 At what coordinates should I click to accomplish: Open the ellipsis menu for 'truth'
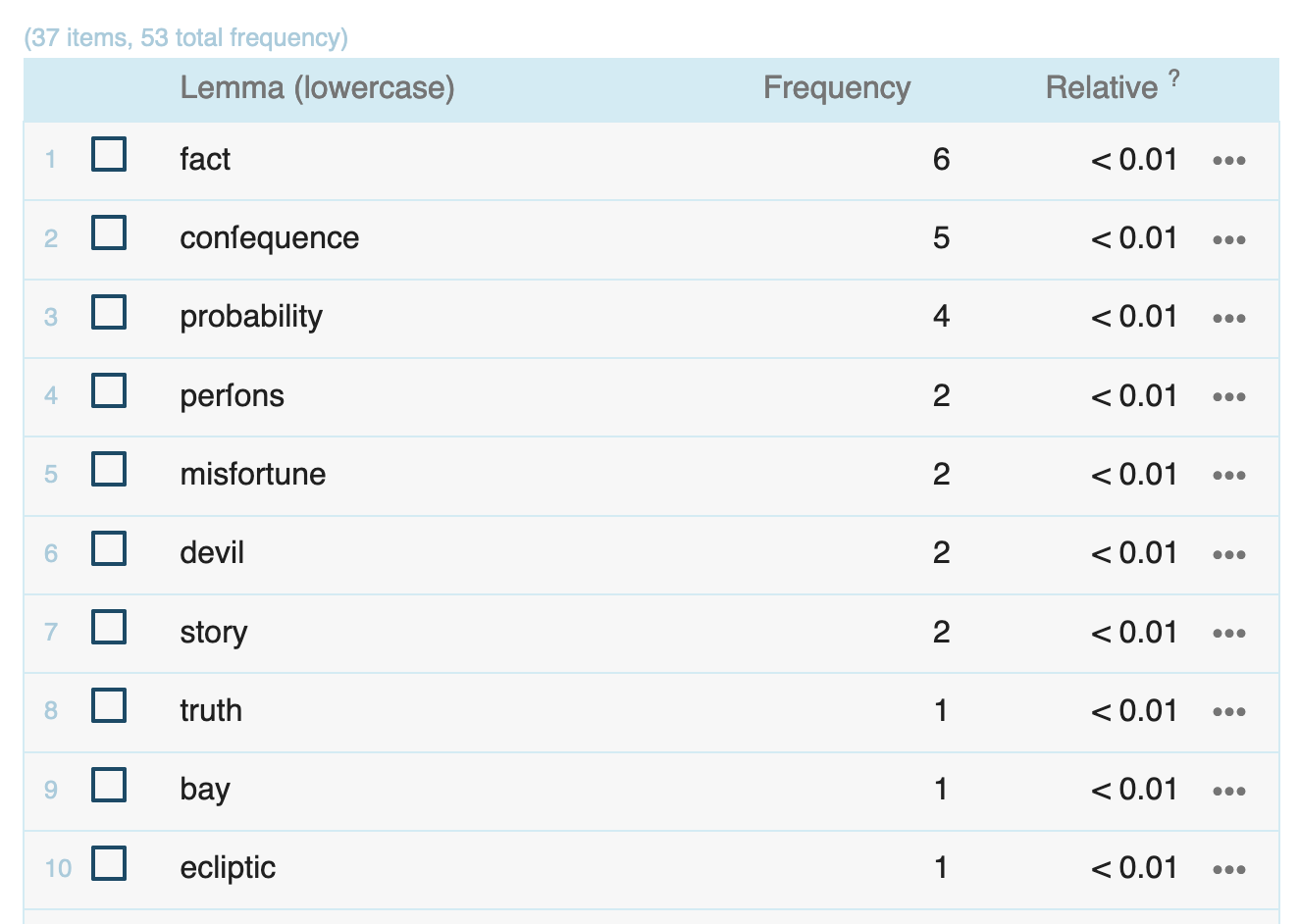pos(1228,712)
